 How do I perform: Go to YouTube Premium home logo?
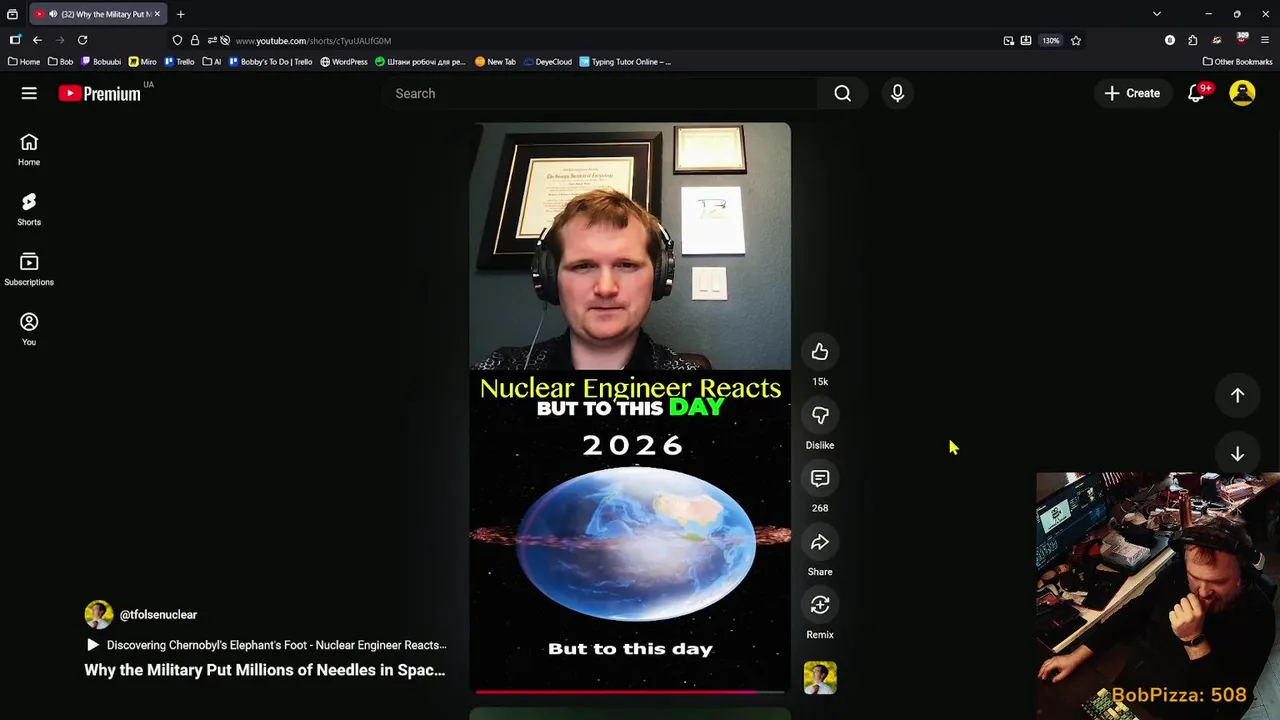point(99,93)
